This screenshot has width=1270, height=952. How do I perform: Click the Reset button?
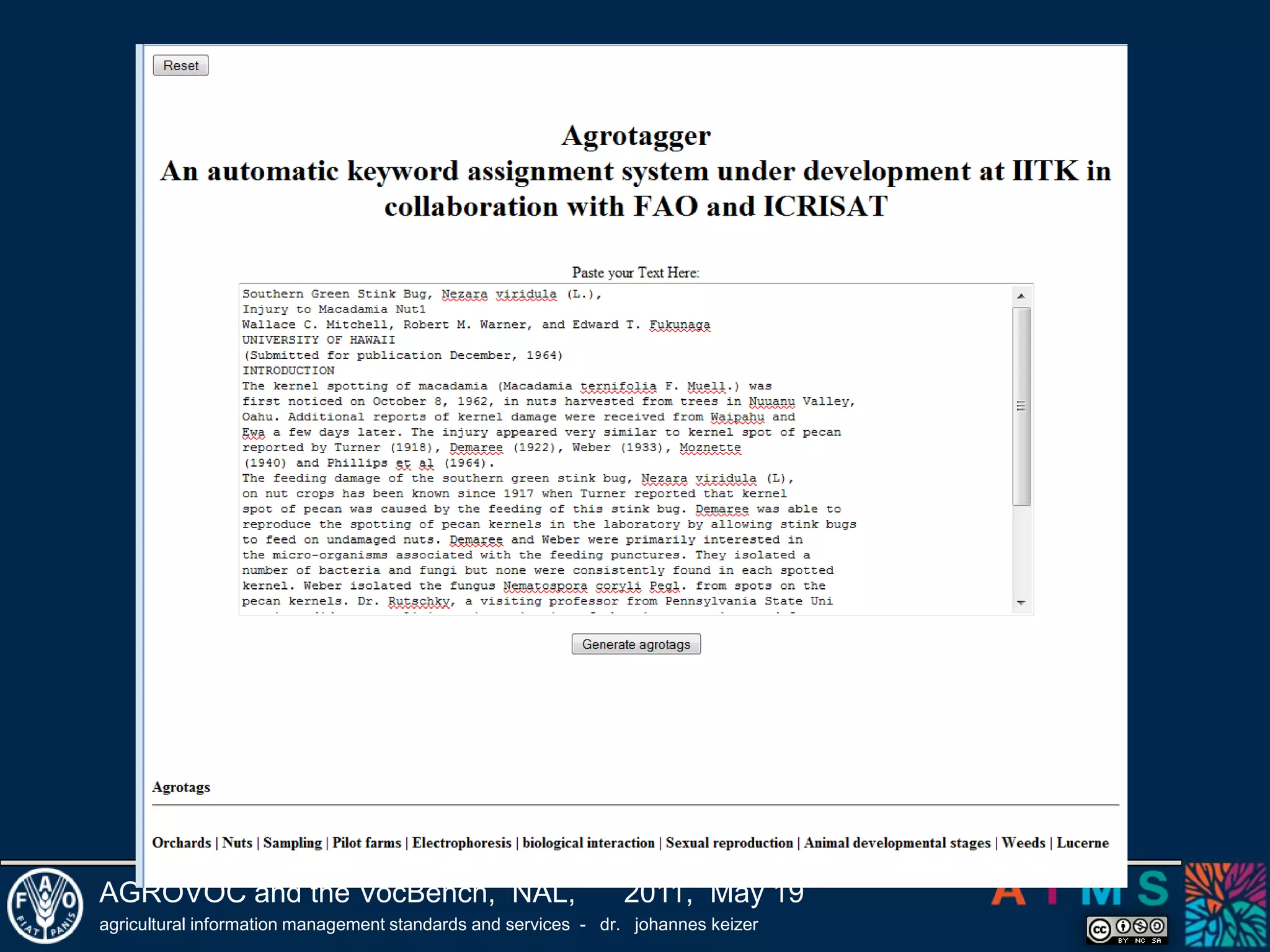(x=180, y=65)
